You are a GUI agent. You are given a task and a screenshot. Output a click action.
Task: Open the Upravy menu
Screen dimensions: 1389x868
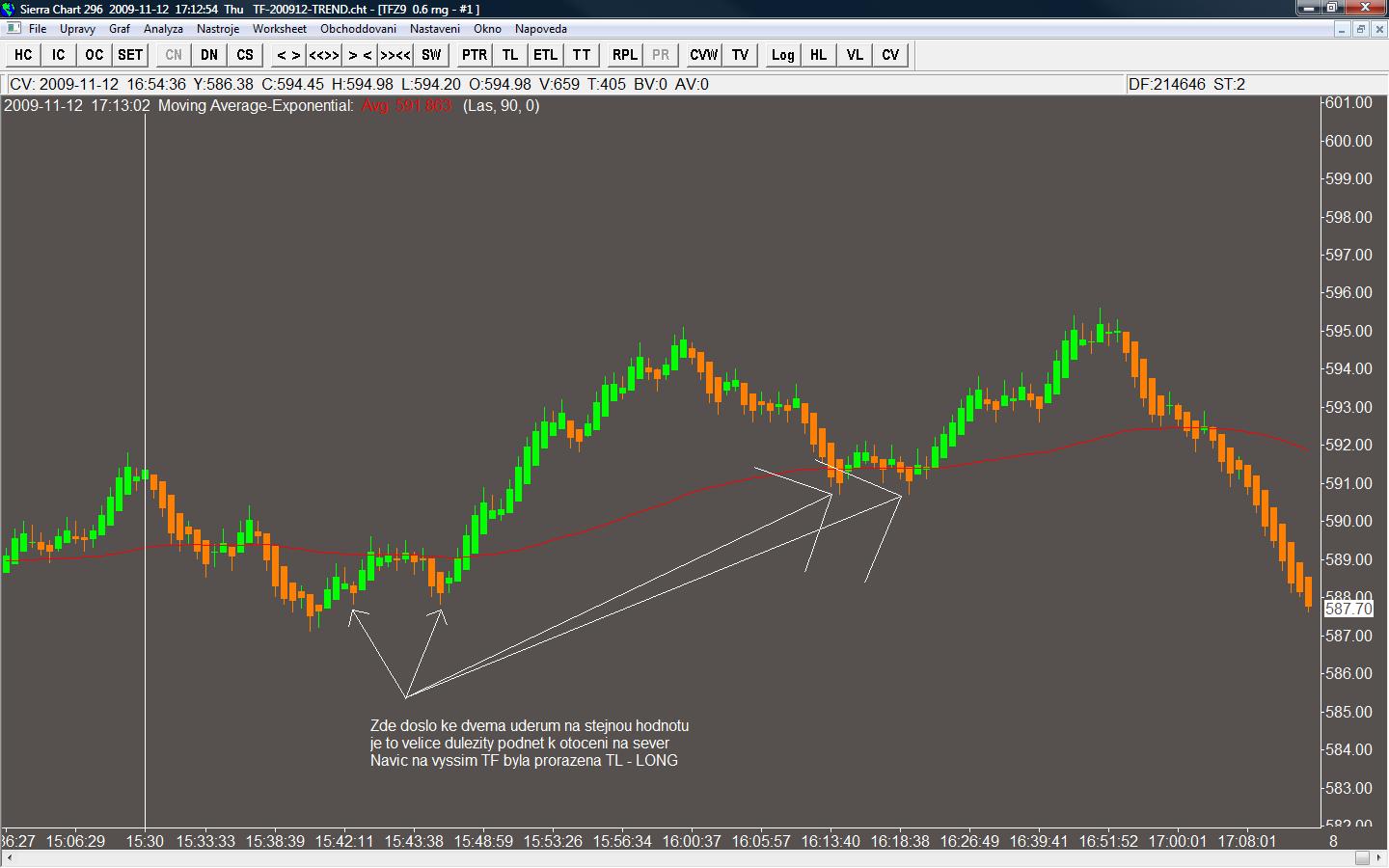(77, 29)
